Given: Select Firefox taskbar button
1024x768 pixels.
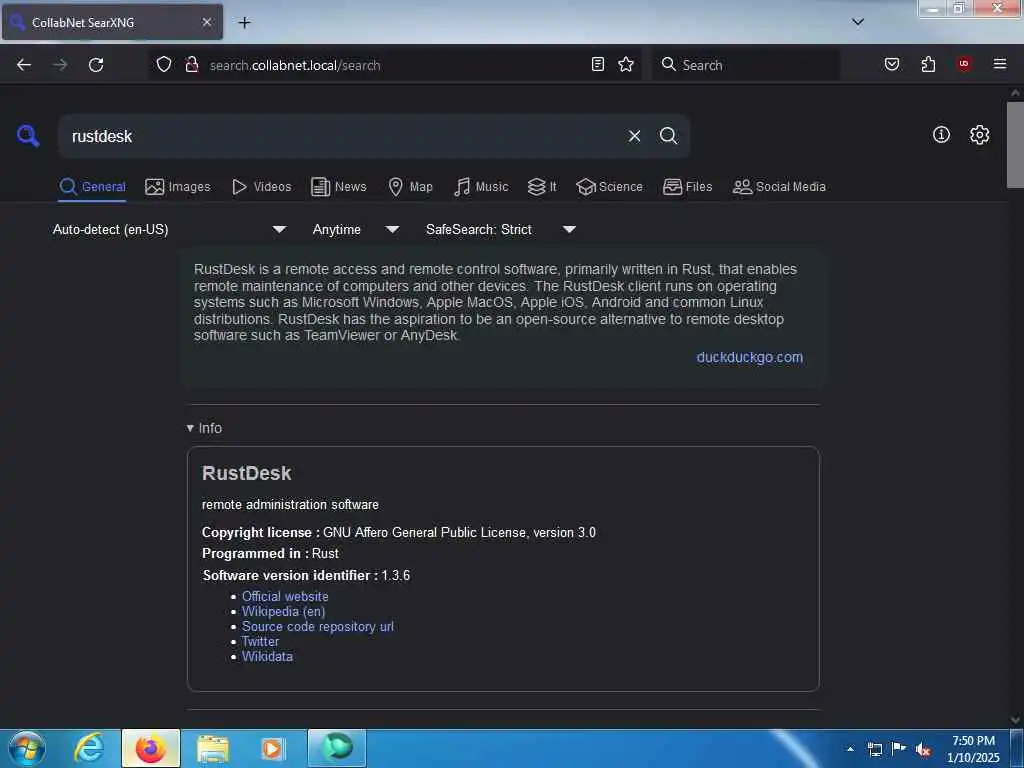Looking at the screenshot, I should (x=151, y=748).
